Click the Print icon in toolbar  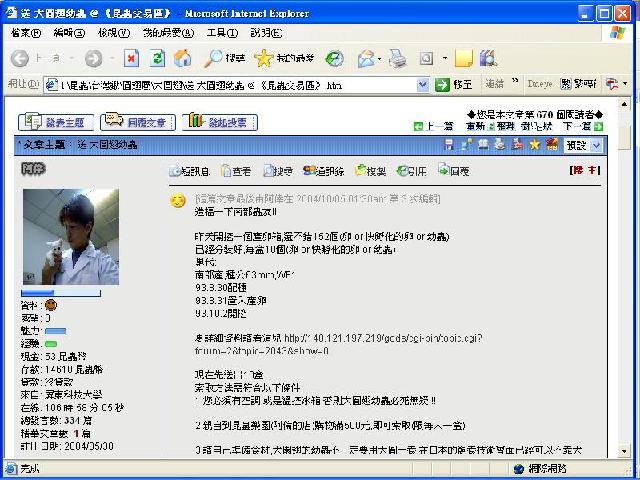(397, 59)
